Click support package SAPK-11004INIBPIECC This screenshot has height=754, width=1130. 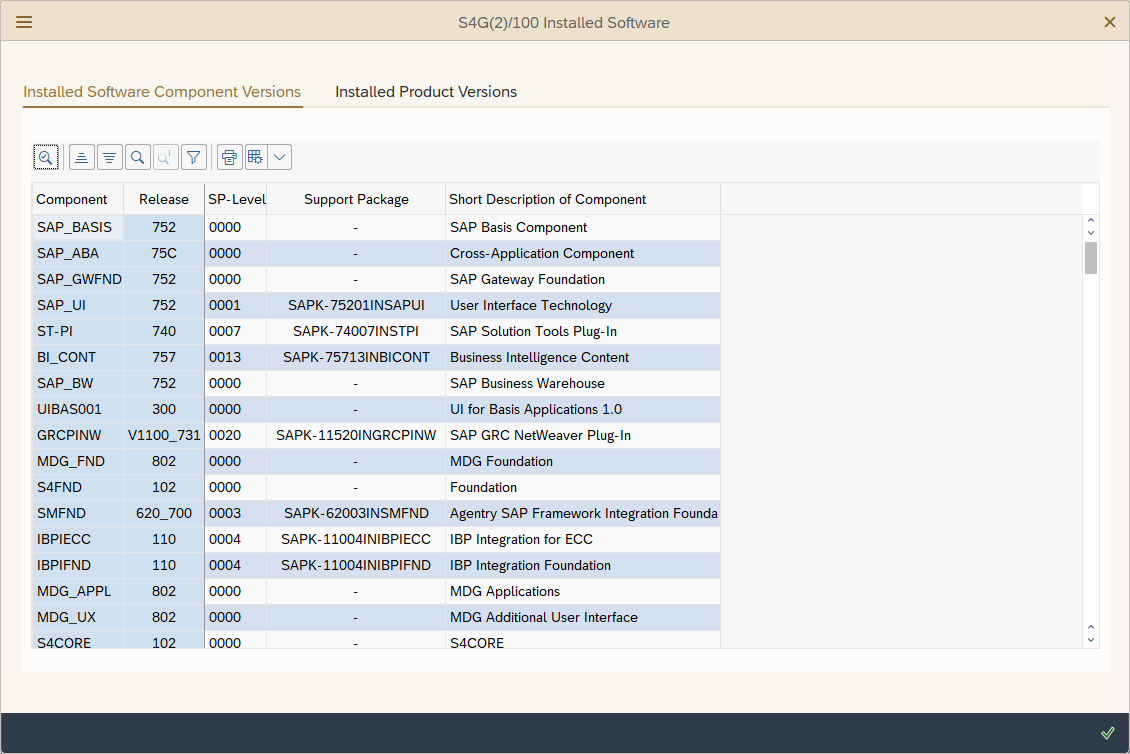(356, 538)
